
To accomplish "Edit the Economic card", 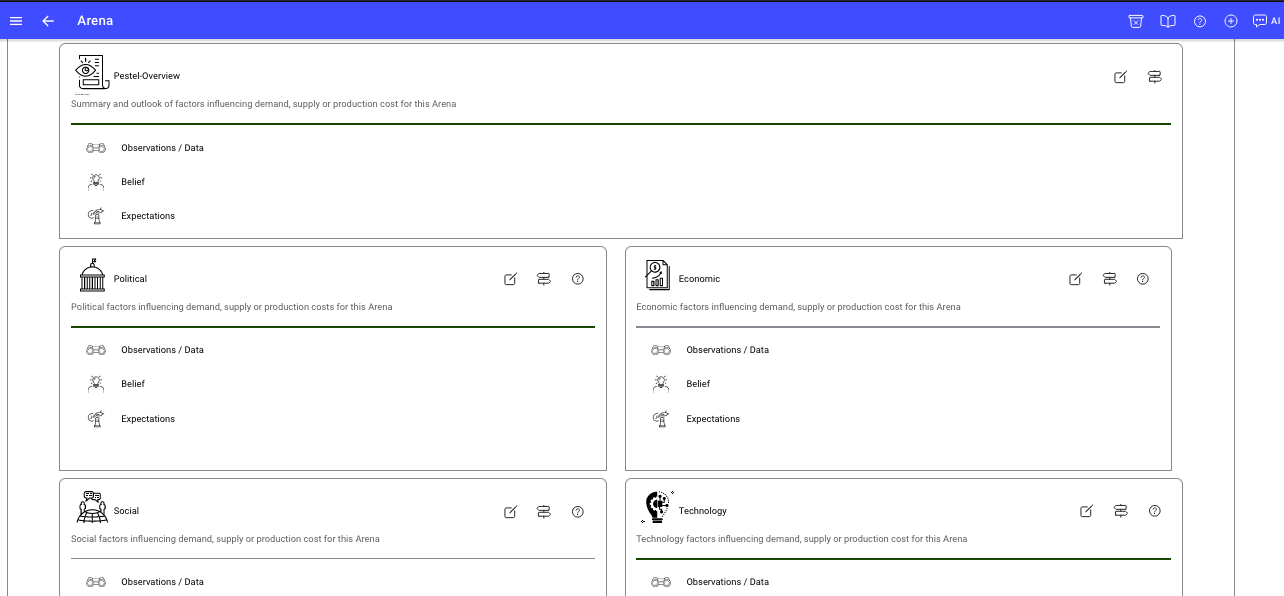I will [1075, 279].
